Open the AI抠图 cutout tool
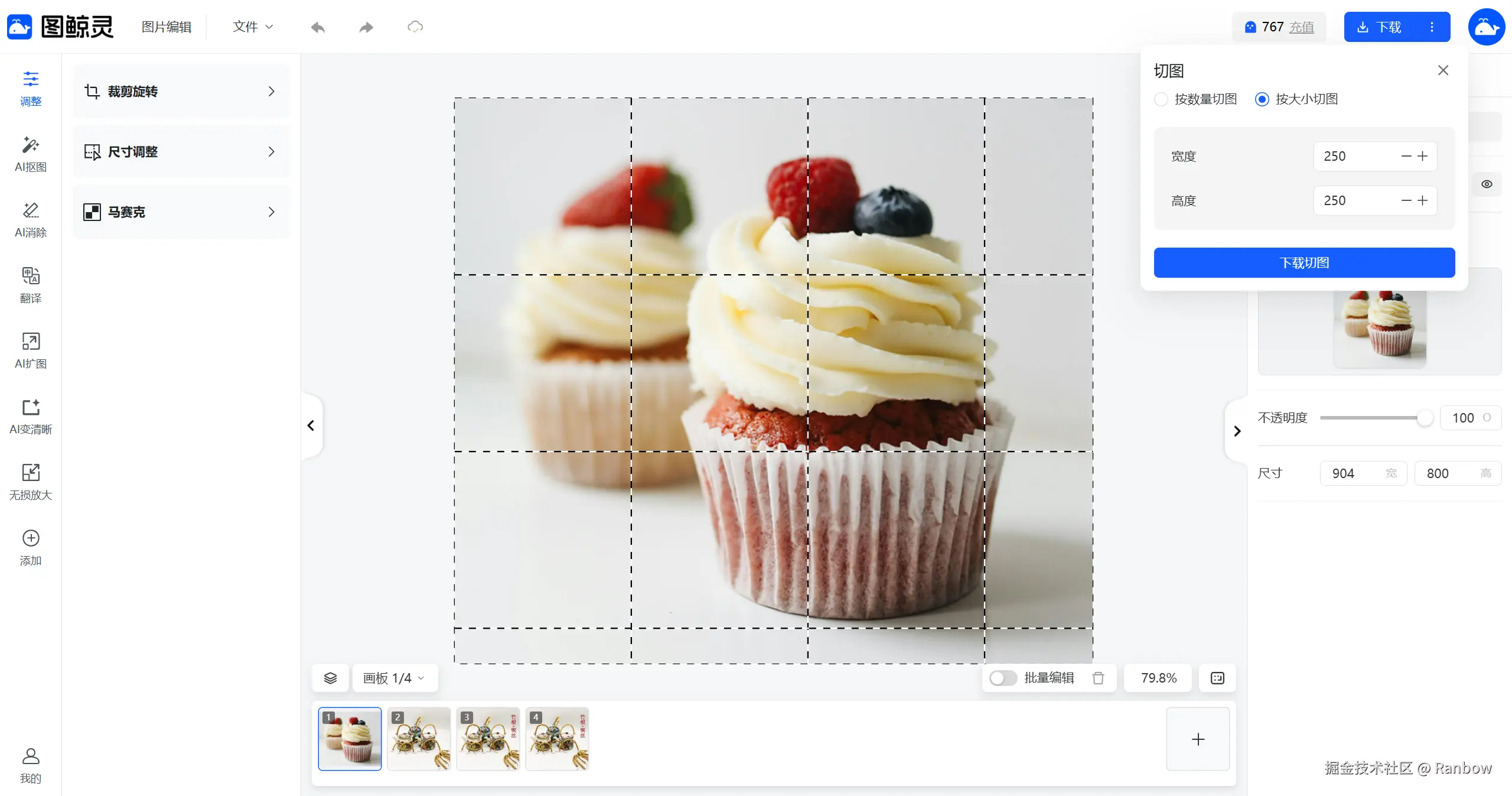 click(x=30, y=154)
